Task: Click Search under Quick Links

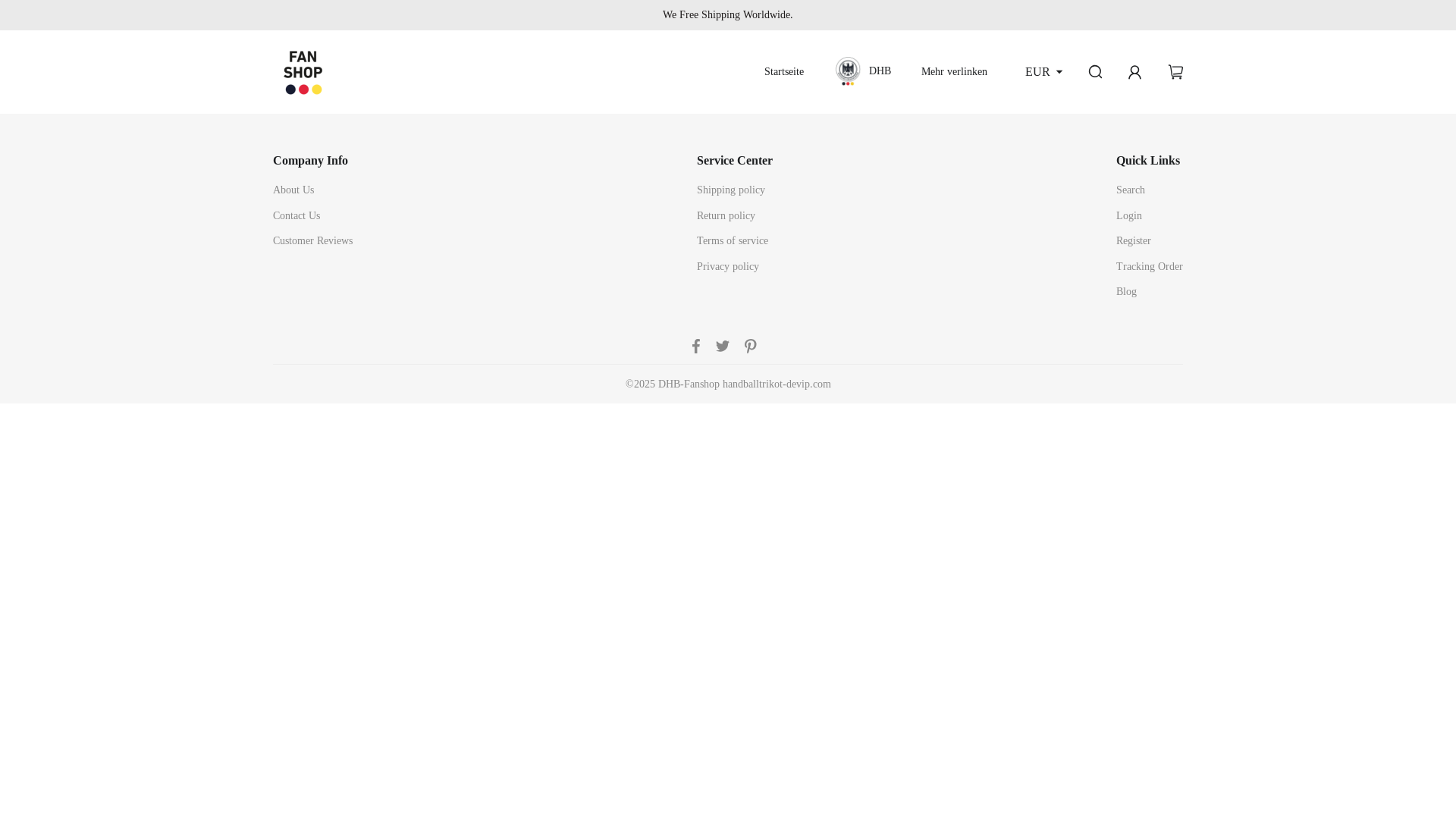Action: coord(1131,190)
